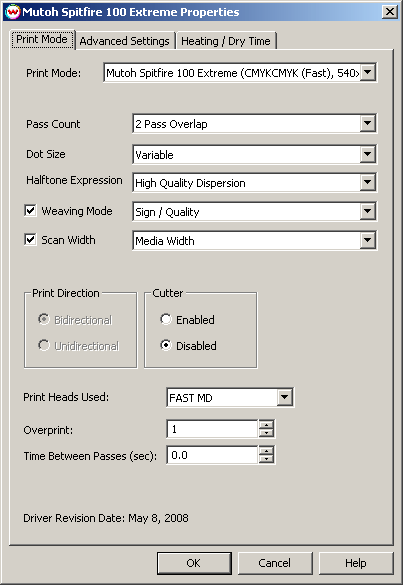Increase Time Between Passes with up arrow
The height and width of the screenshot is (585, 403).
[266, 451]
